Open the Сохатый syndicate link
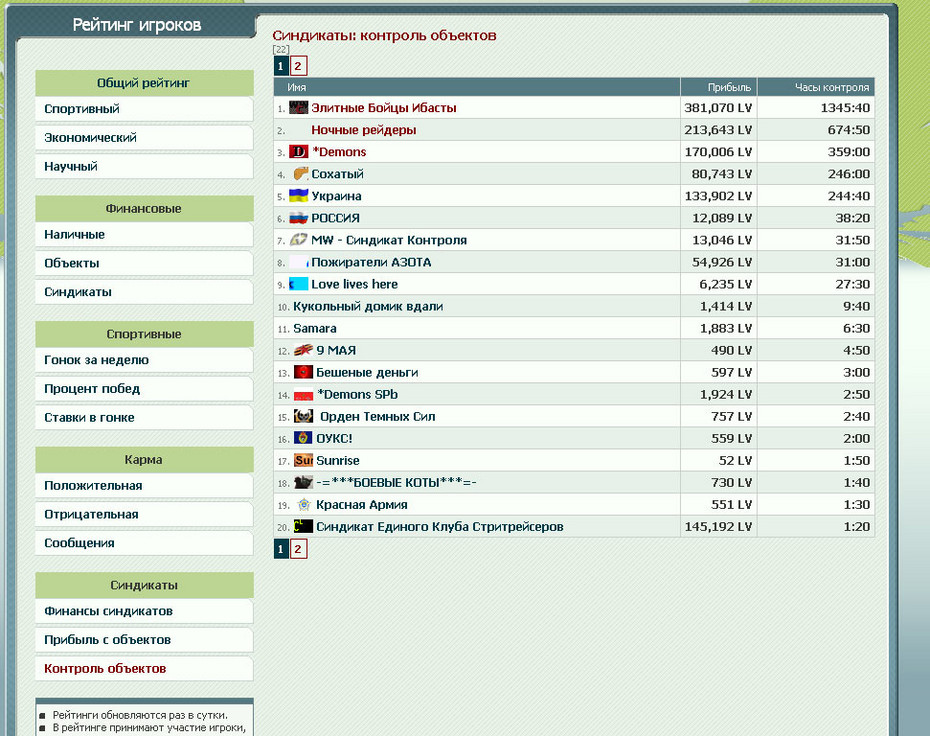This screenshot has width=930, height=736. coord(337,174)
